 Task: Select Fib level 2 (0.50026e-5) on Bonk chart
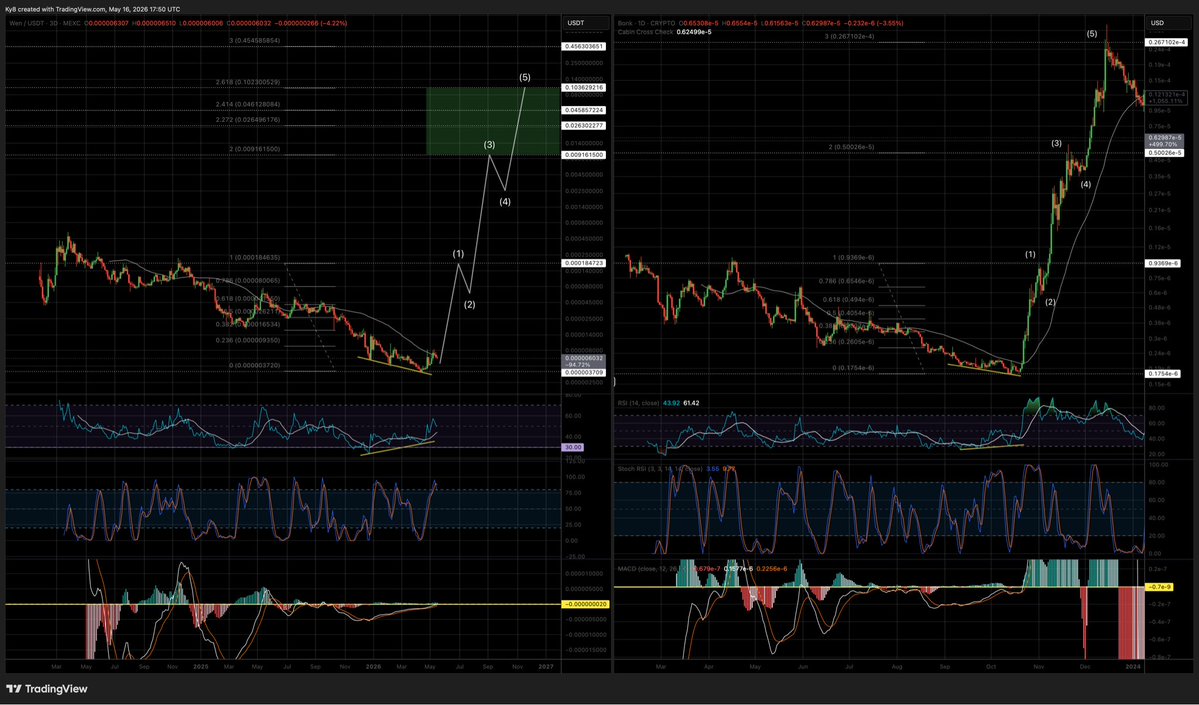point(852,147)
